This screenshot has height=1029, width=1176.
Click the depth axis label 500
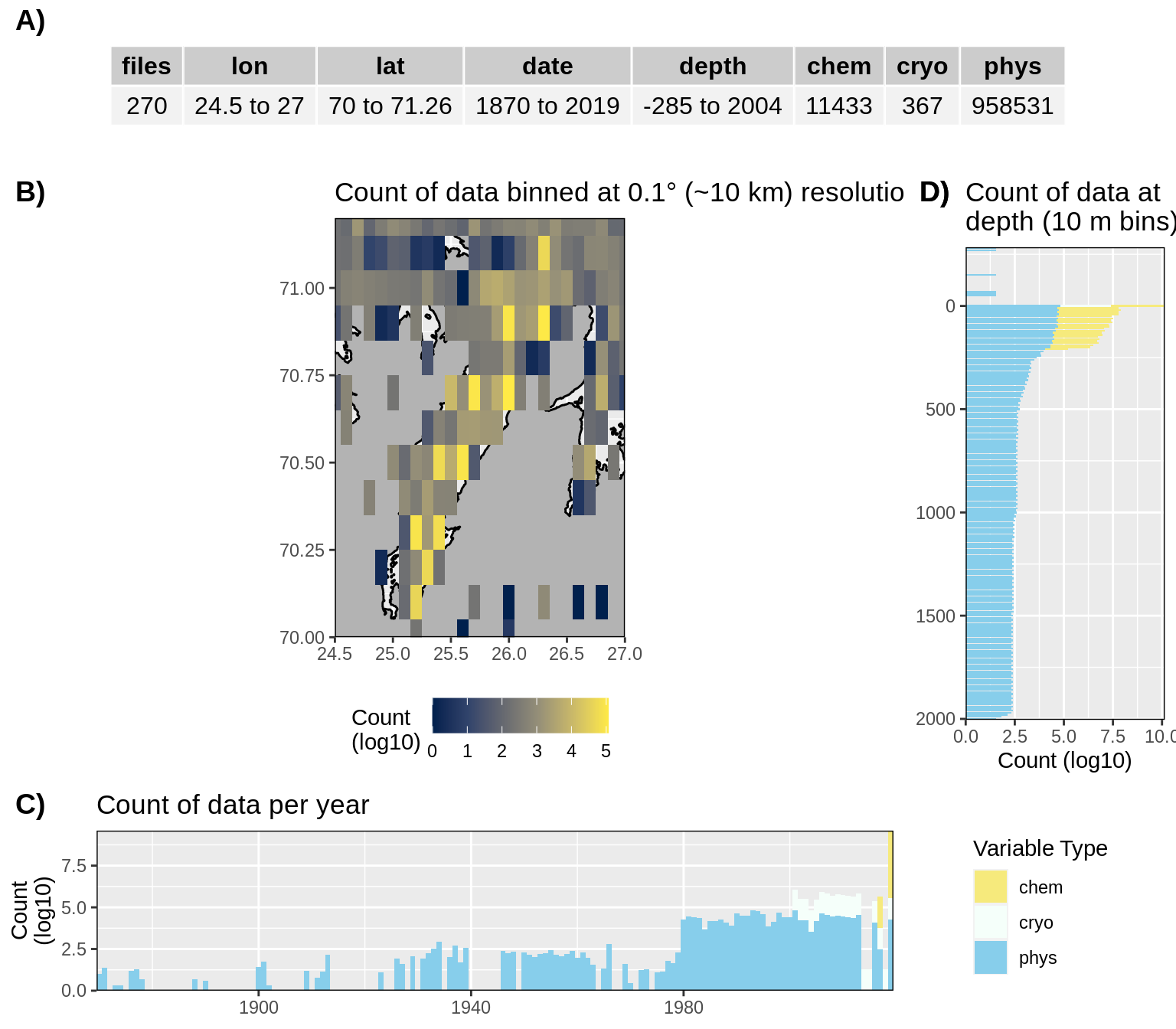(940, 410)
